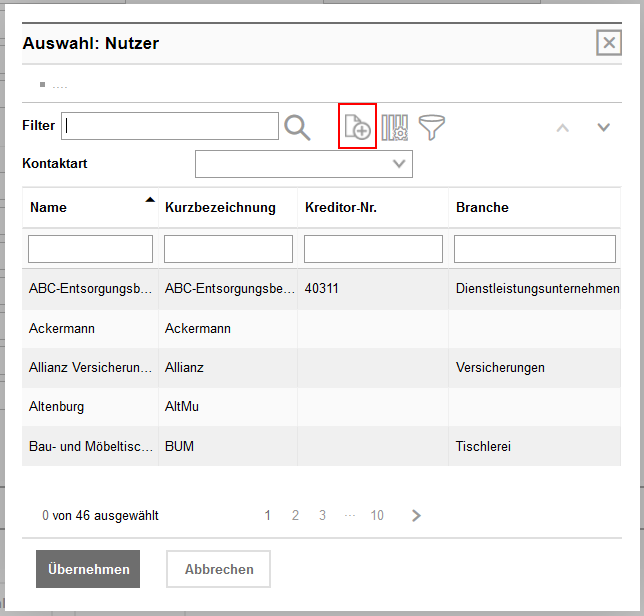The width and height of the screenshot is (644, 616).
Task: Click the Kurzbezeichnung column header
Action: click(220, 208)
